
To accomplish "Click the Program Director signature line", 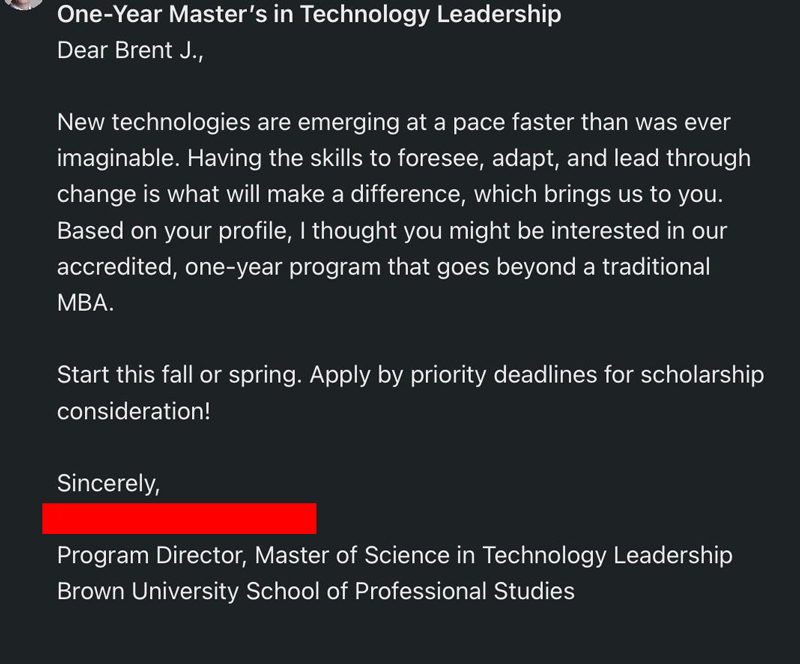I will point(394,555).
